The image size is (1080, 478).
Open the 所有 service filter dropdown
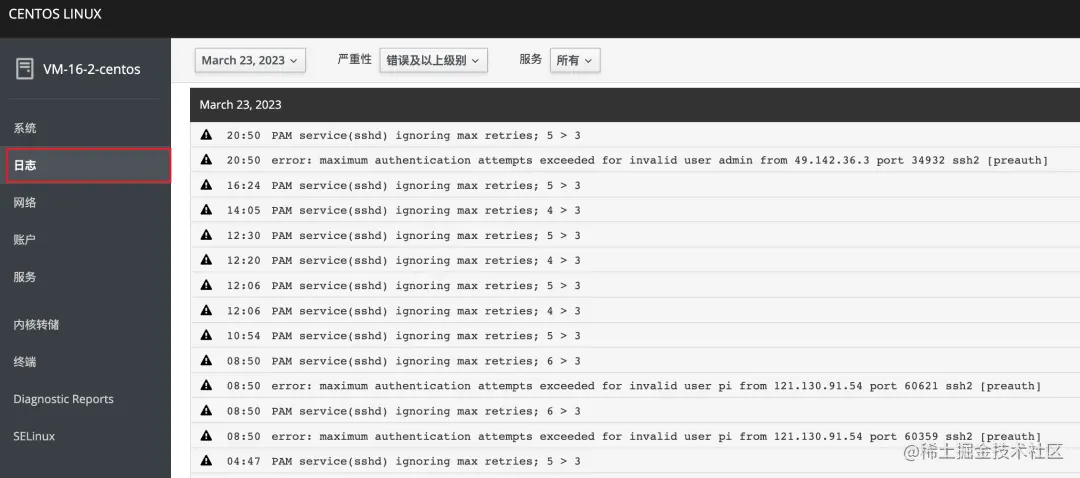pos(574,60)
